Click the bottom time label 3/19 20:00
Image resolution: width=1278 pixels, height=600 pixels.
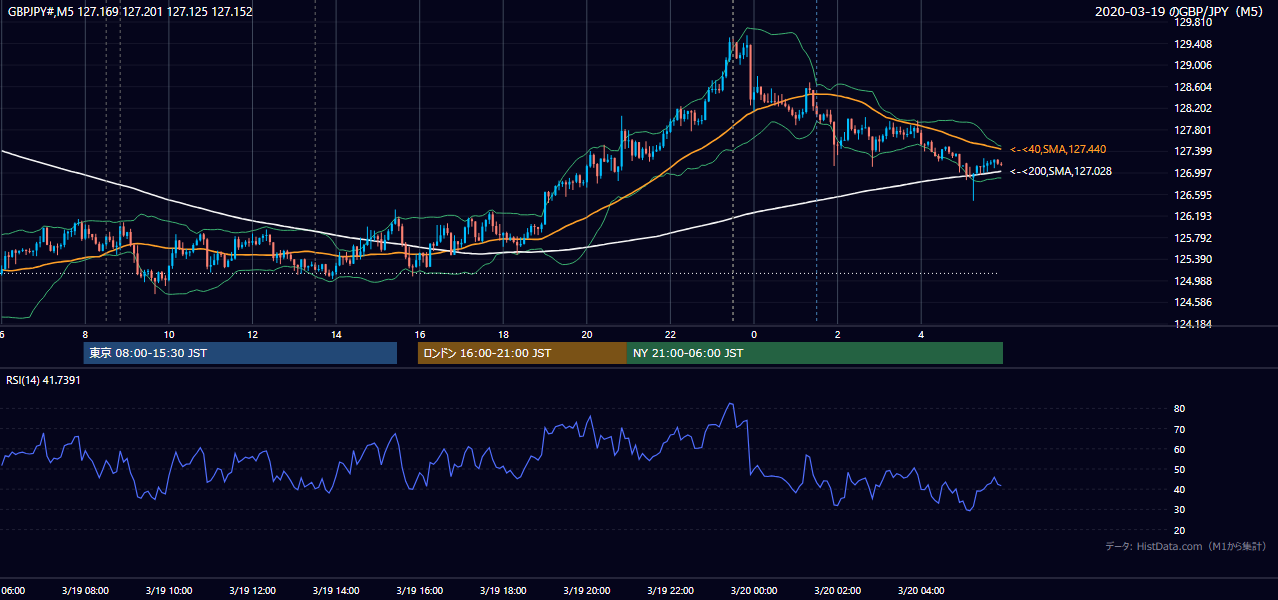coord(586,591)
